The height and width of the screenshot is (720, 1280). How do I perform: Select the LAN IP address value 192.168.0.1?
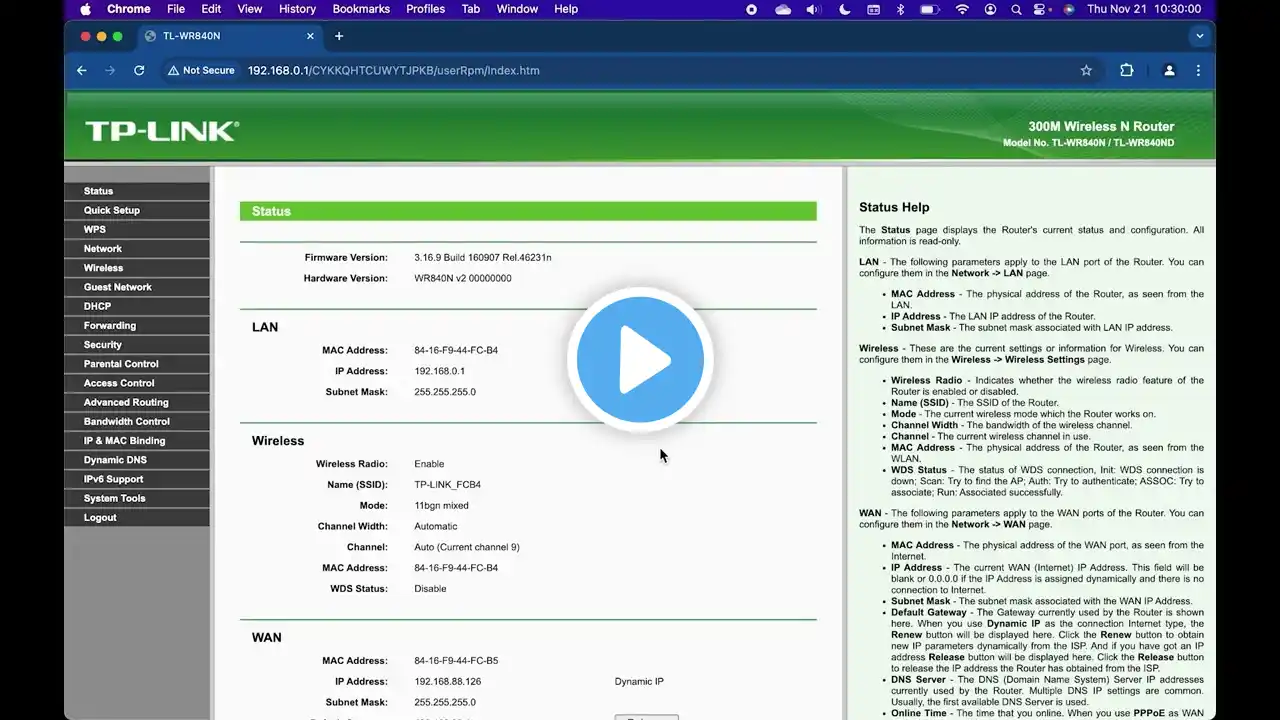[440, 371]
